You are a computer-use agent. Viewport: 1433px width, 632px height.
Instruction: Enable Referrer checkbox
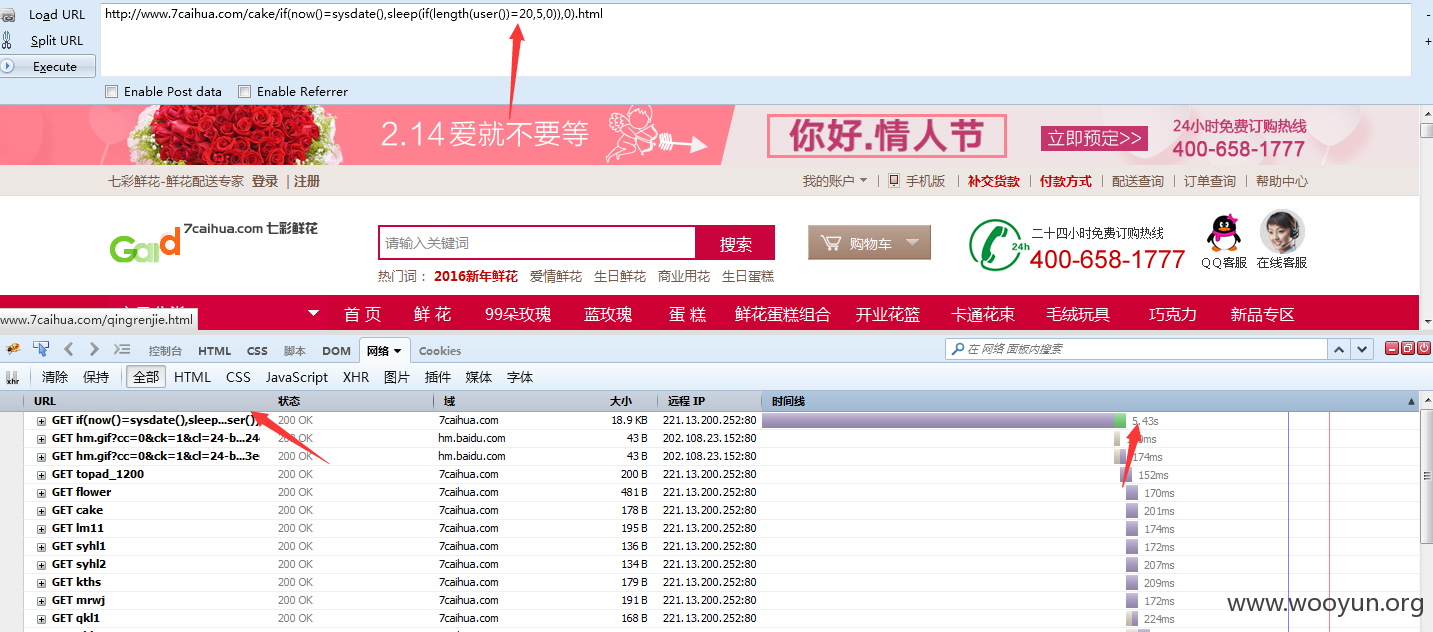(245, 92)
